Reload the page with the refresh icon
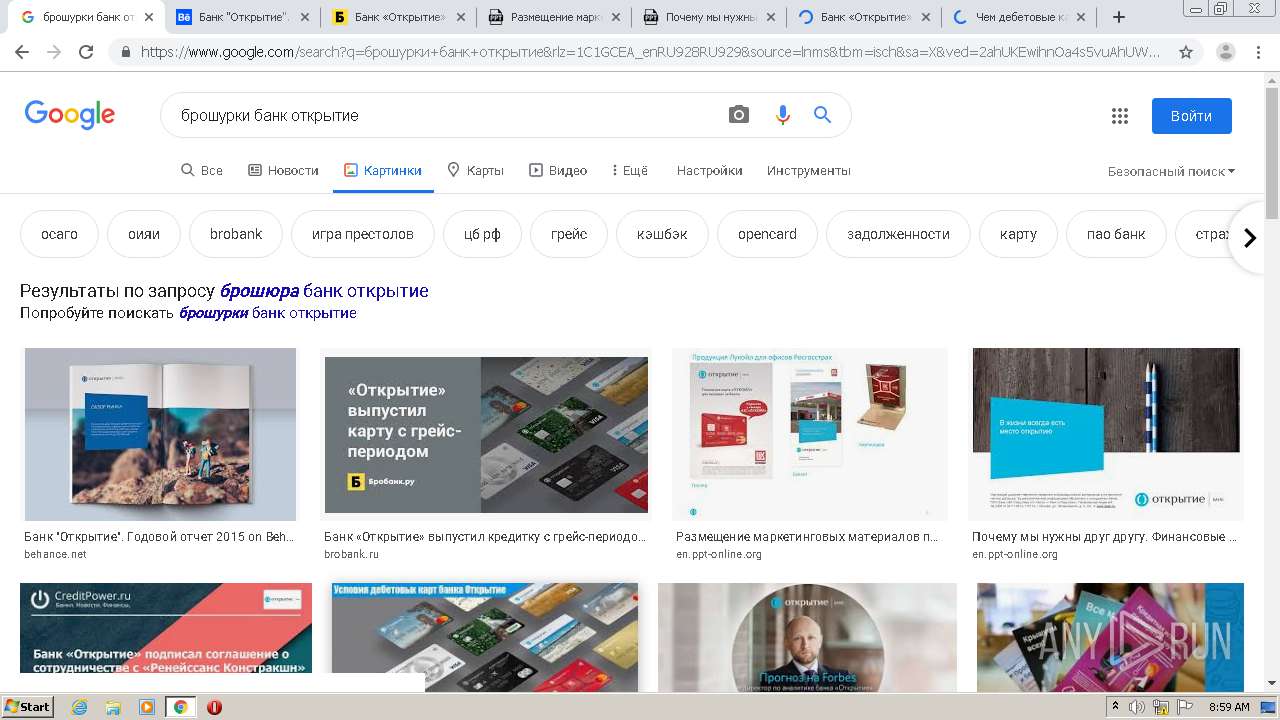The width and height of the screenshot is (1280, 720). (86, 52)
